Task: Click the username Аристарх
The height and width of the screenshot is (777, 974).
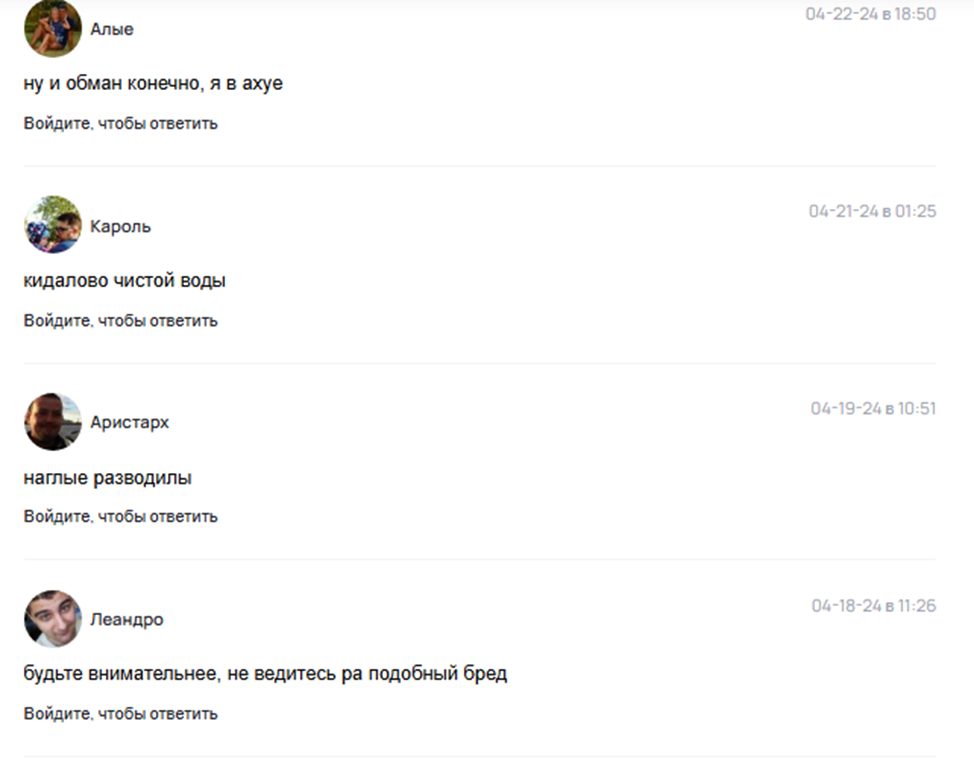Action: coord(129,422)
